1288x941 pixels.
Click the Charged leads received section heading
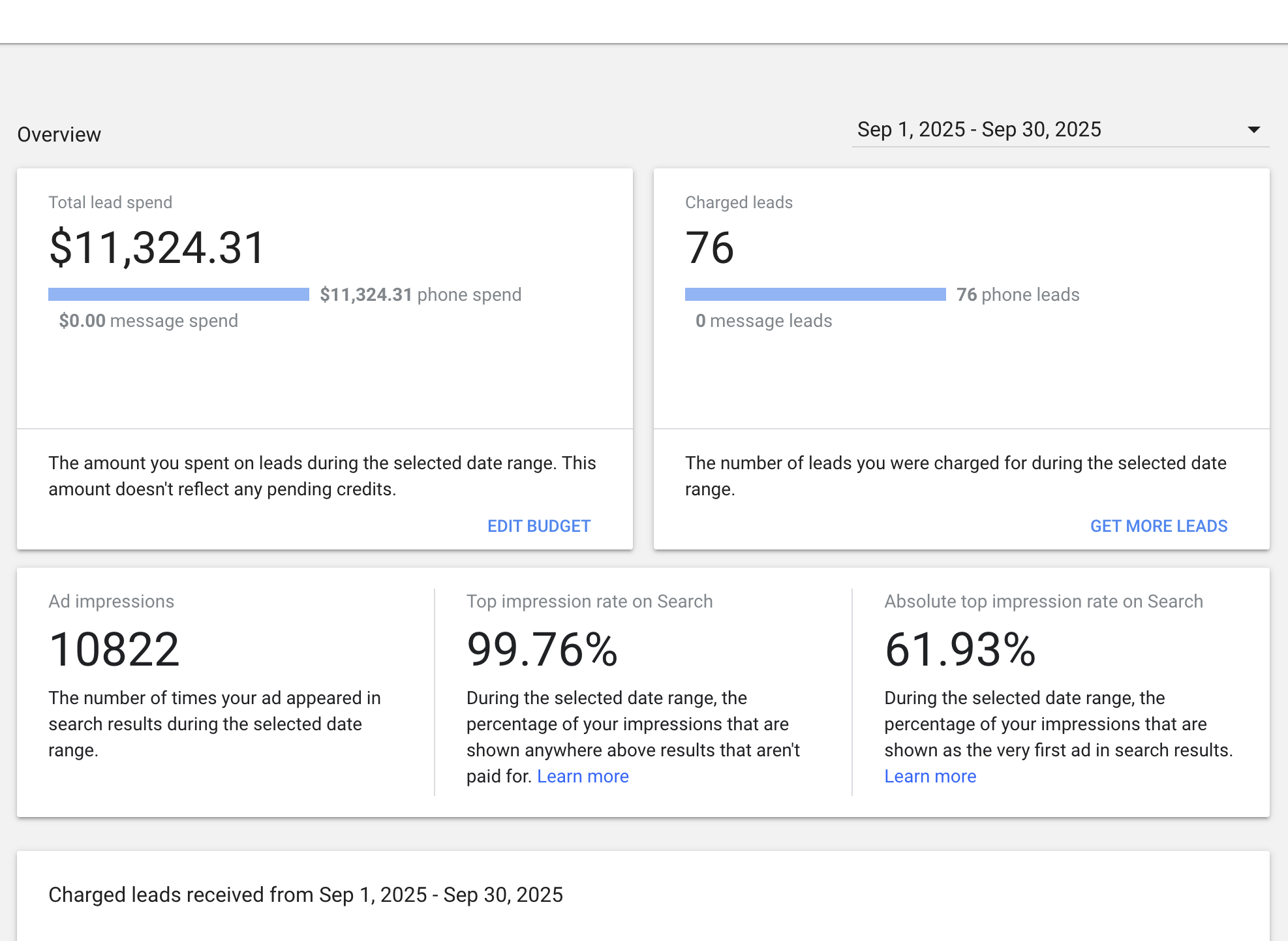tap(305, 895)
